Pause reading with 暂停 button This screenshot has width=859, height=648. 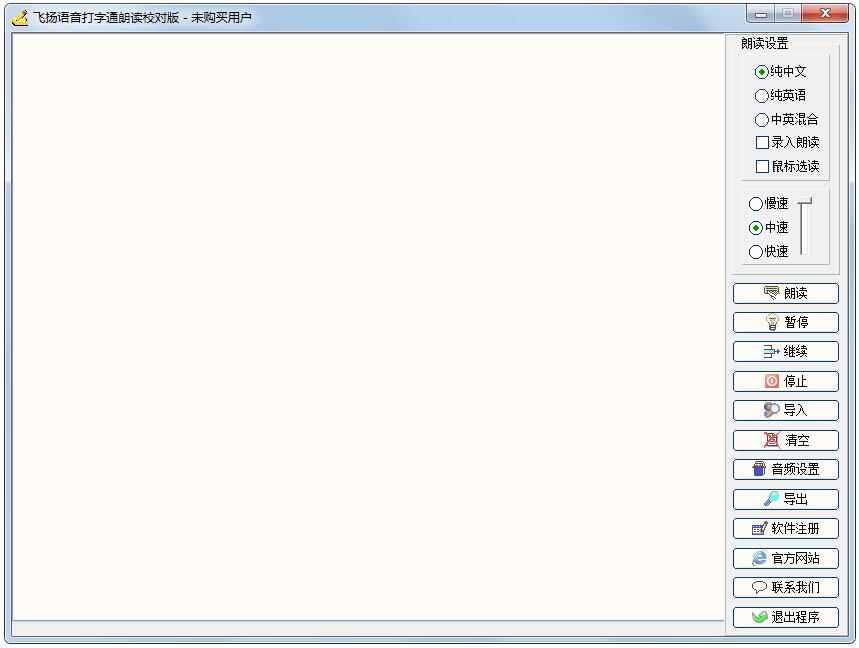pyautogui.click(x=786, y=323)
